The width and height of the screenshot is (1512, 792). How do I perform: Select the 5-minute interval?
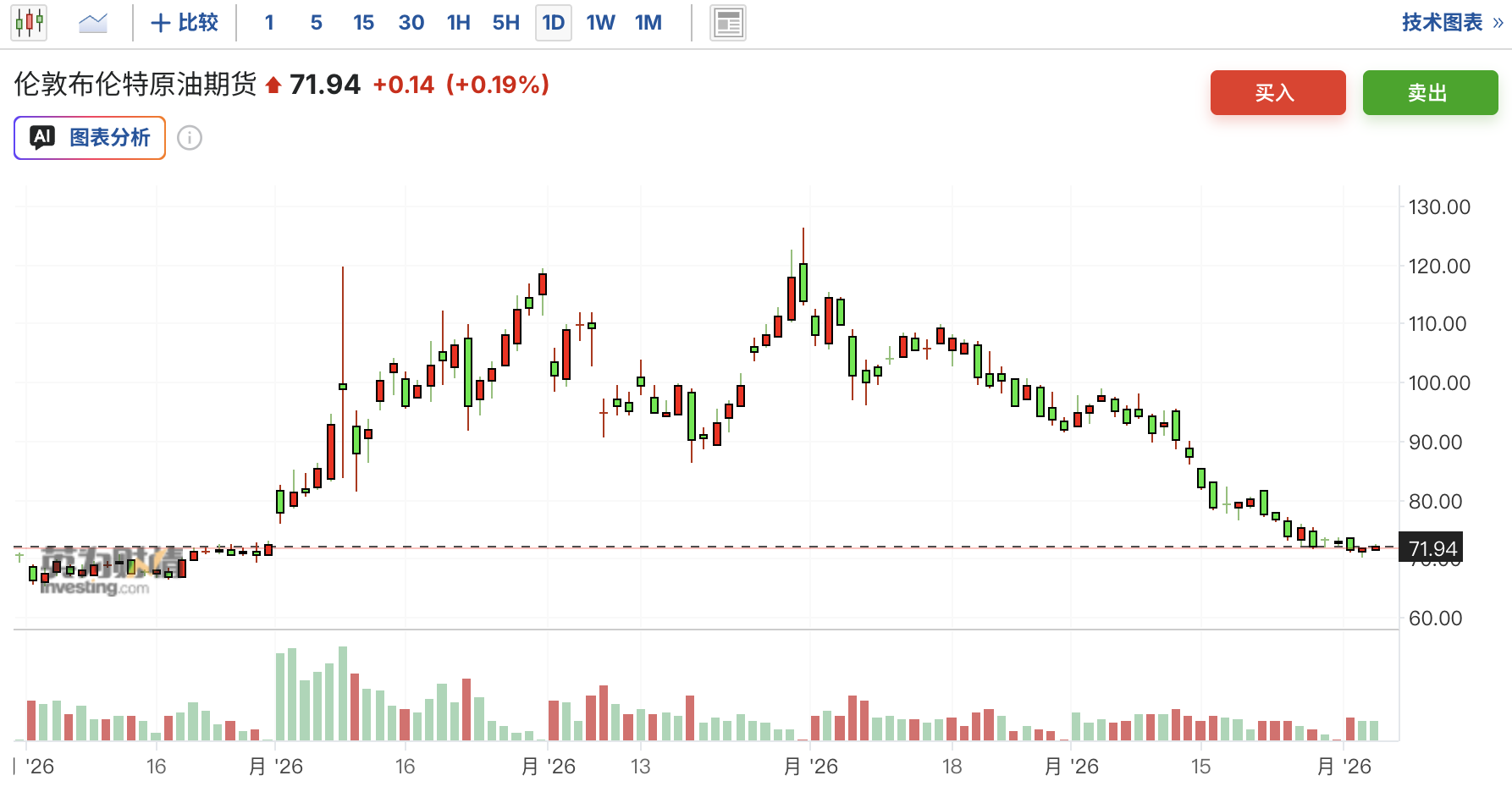pos(317,23)
